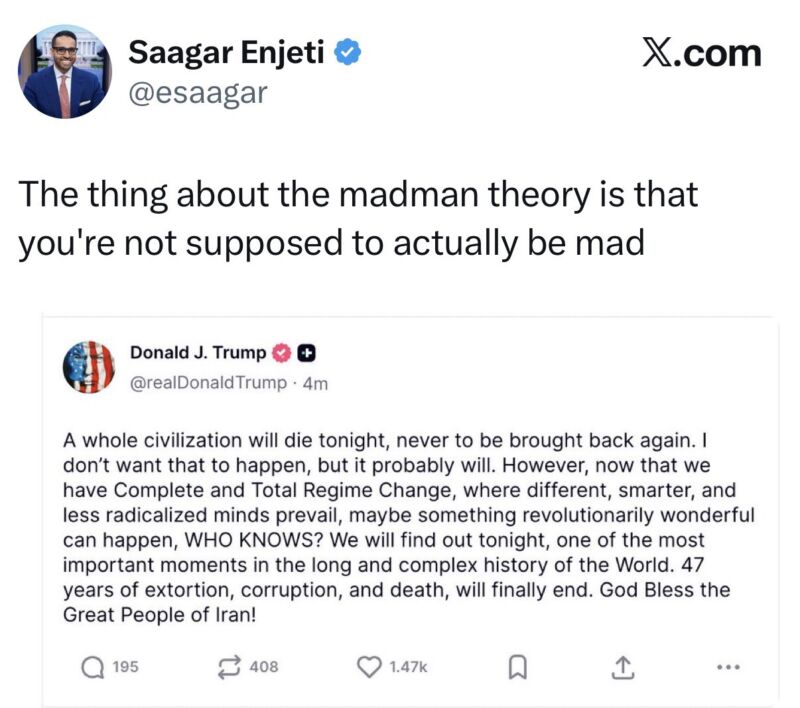Viewport: 800px width, 708px height.
Task: Click Saagar Enjeti's blue verified badge
Action: 346,54
